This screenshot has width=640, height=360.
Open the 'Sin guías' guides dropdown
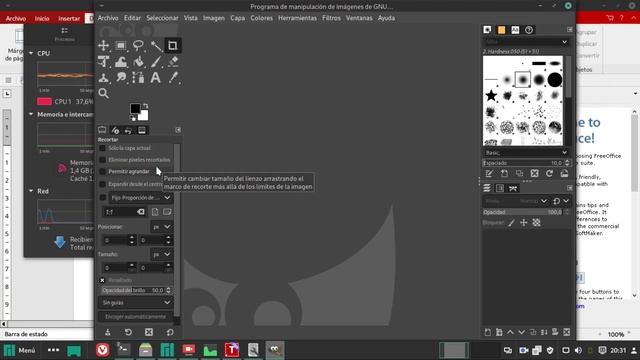tap(136, 302)
